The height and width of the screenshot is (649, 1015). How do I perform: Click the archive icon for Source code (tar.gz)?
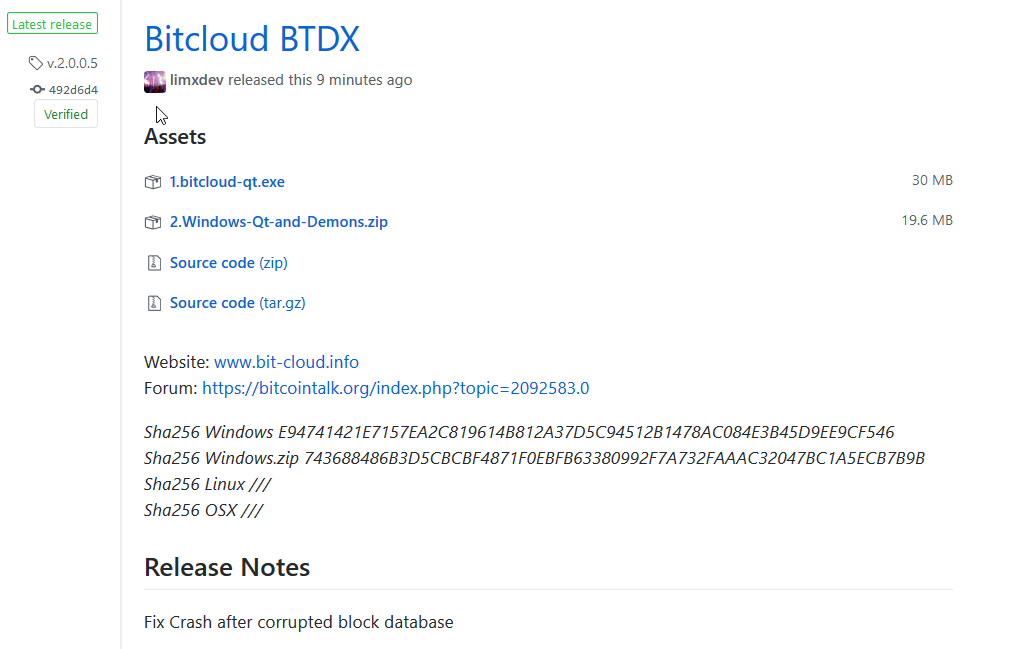(x=154, y=303)
